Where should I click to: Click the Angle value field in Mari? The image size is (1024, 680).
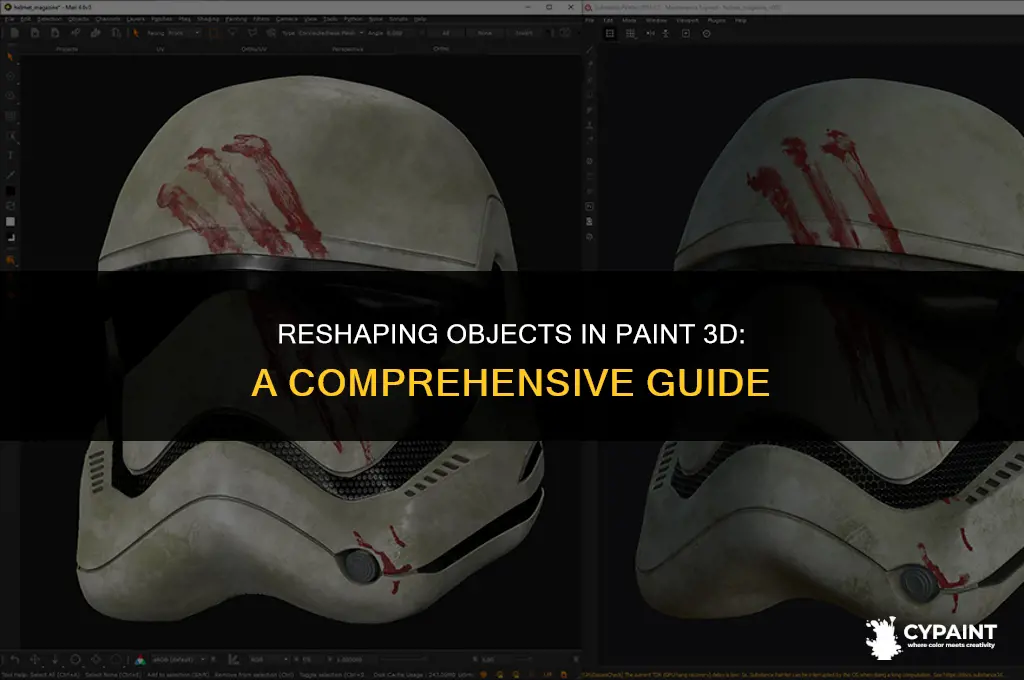click(x=403, y=33)
